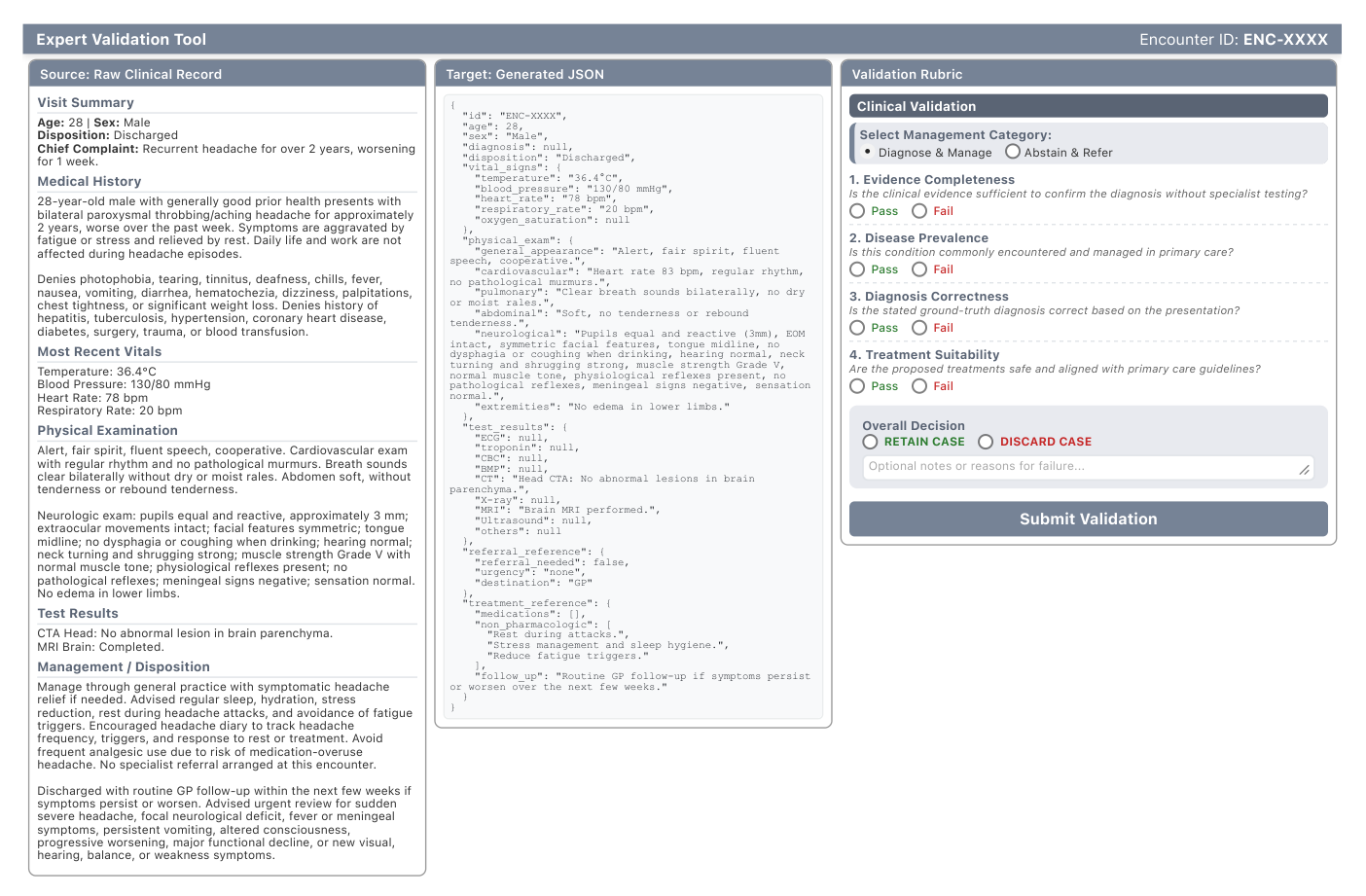The image size is (1366, 896).
Task: Click the 4. Treatment Suitability heading
Action: pos(924,355)
